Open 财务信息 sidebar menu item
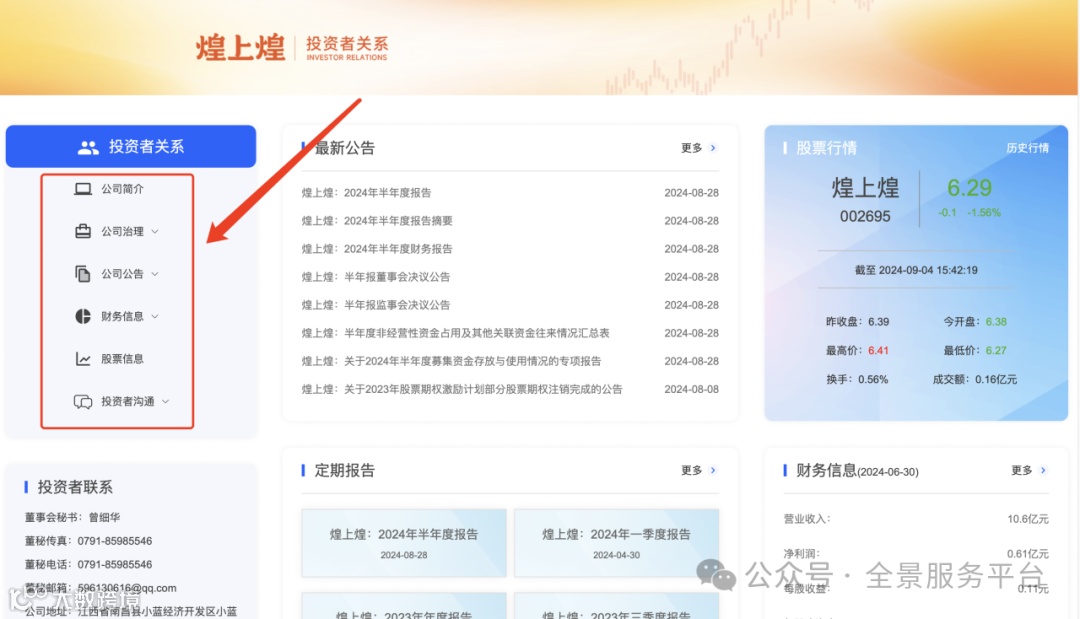The height and width of the screenshot is (619, 1080). pos(123,316)
